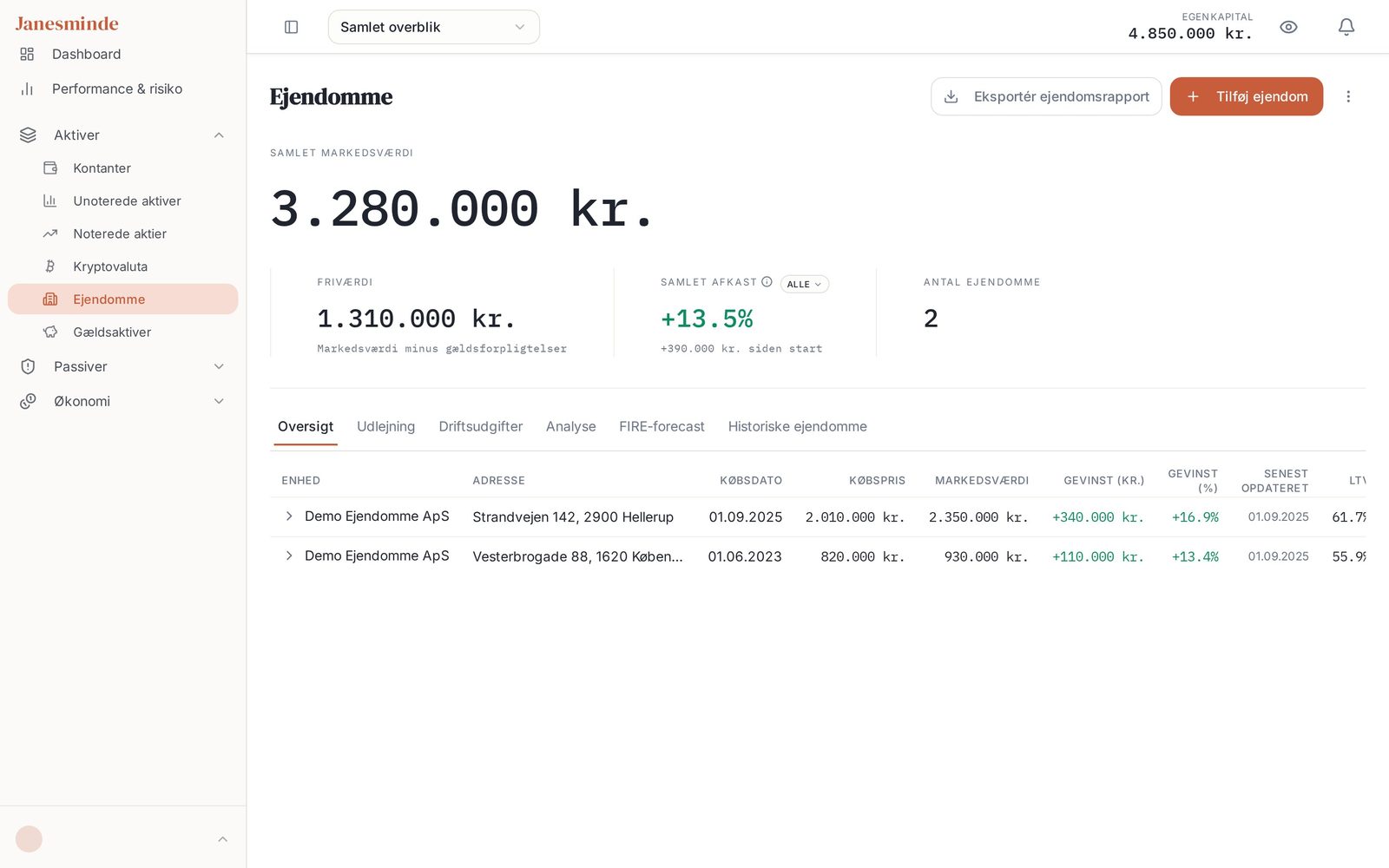
Task: Expand the Økonomi section chevron
Action: tap(219, 401)
